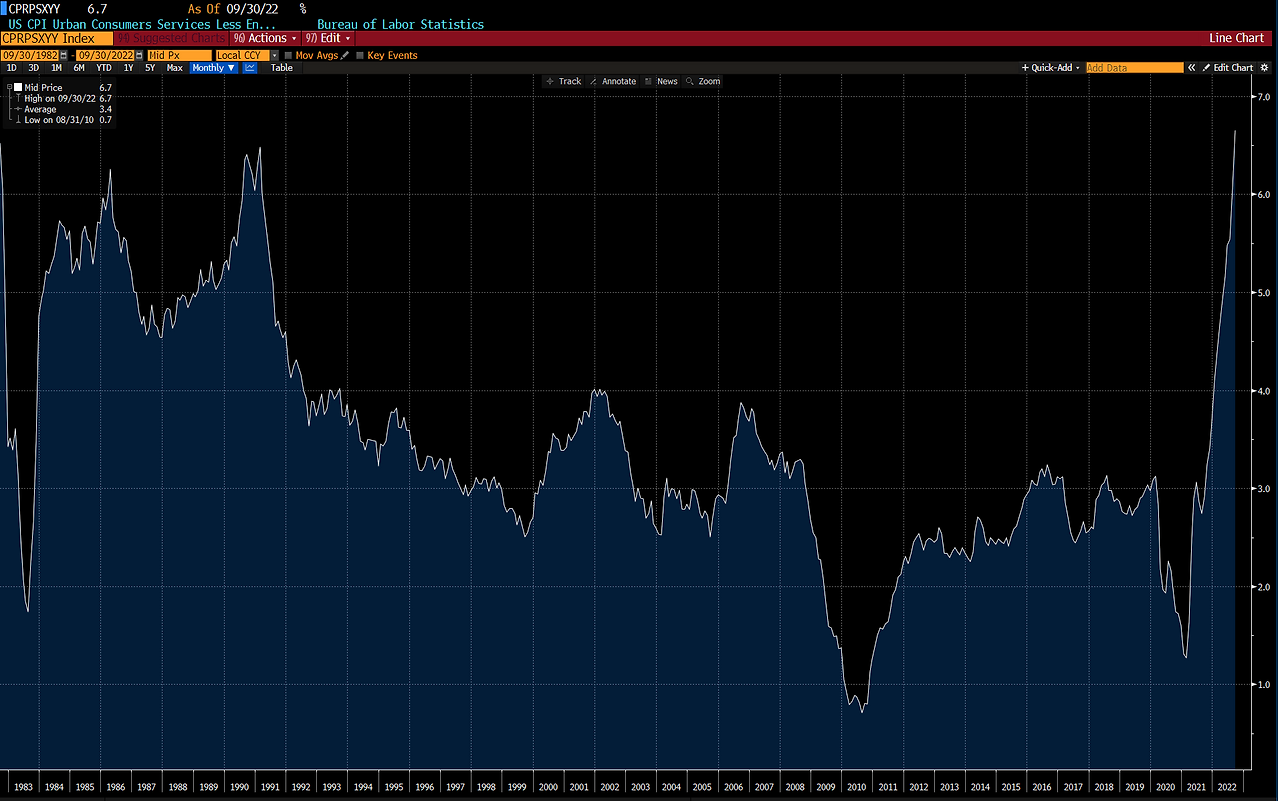Click the Add Data input field
The height and width of the screenshot is (801, 1280).
(1135, 67)
